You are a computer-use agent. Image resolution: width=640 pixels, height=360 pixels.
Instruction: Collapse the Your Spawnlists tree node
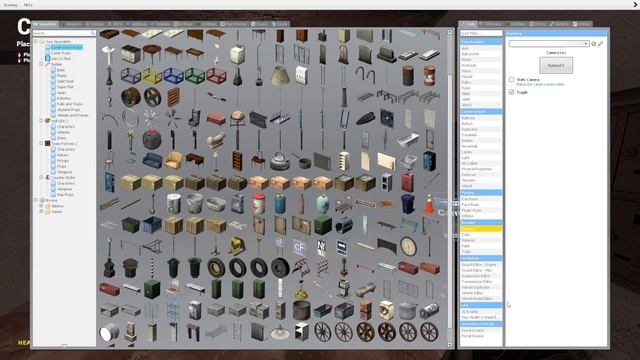36,42
